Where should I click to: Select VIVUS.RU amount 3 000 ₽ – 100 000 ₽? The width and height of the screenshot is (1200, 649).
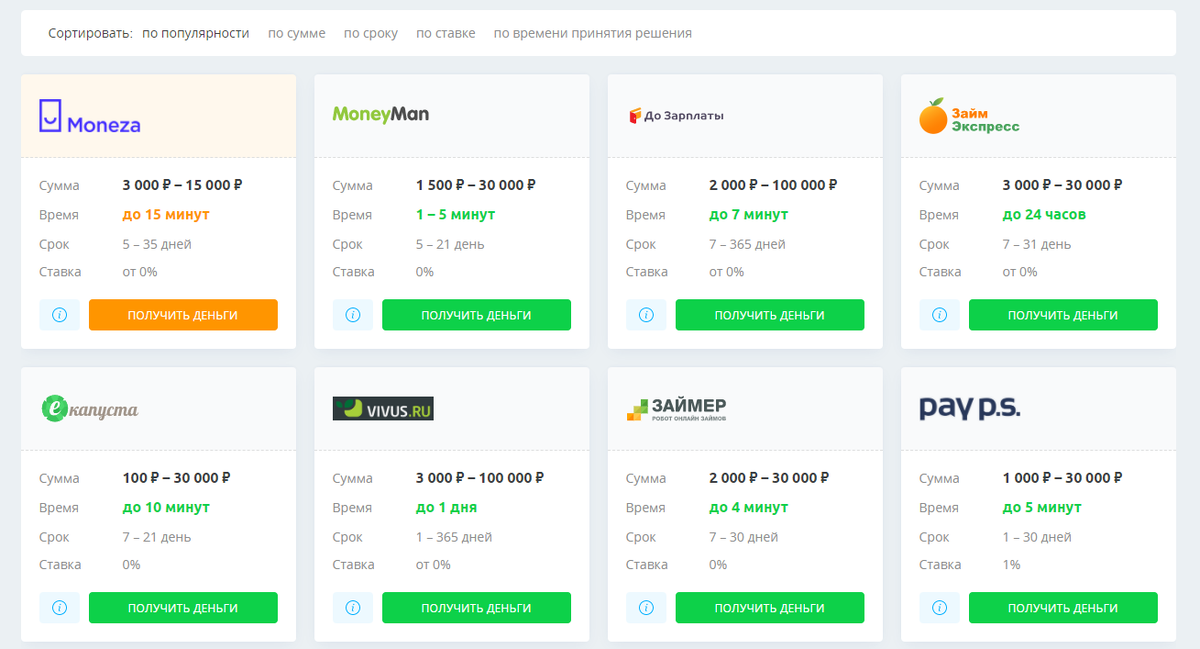pyautogui.click(x=480, y=478)
